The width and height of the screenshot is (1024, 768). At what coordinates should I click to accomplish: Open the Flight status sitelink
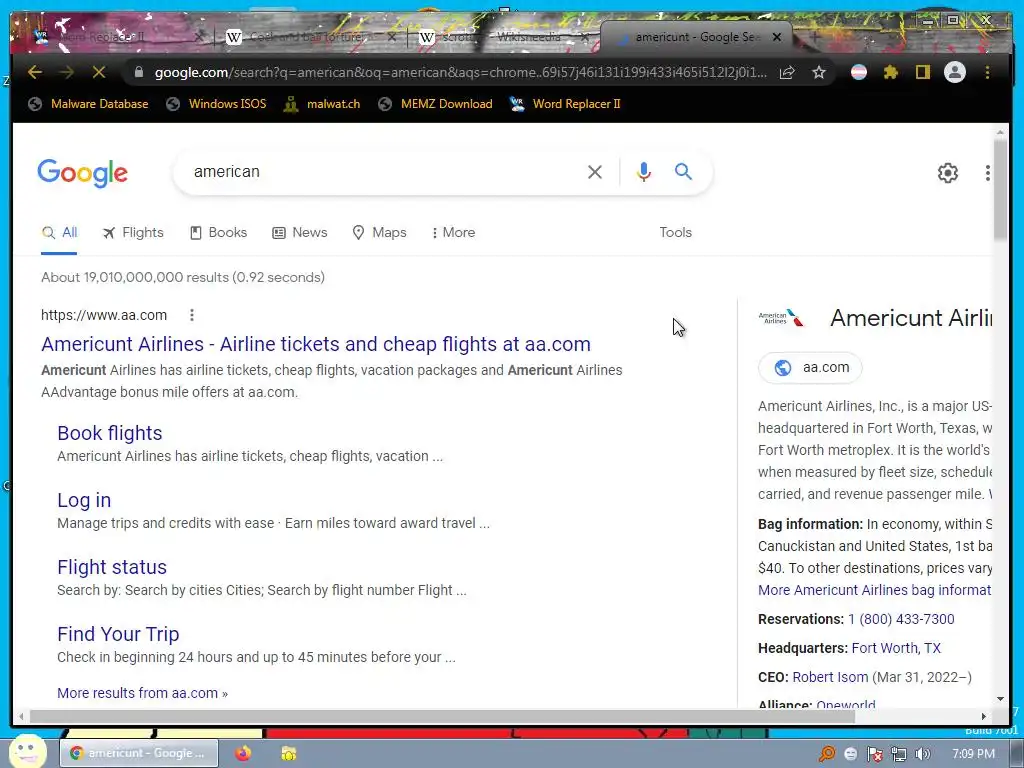pos(112,568)
